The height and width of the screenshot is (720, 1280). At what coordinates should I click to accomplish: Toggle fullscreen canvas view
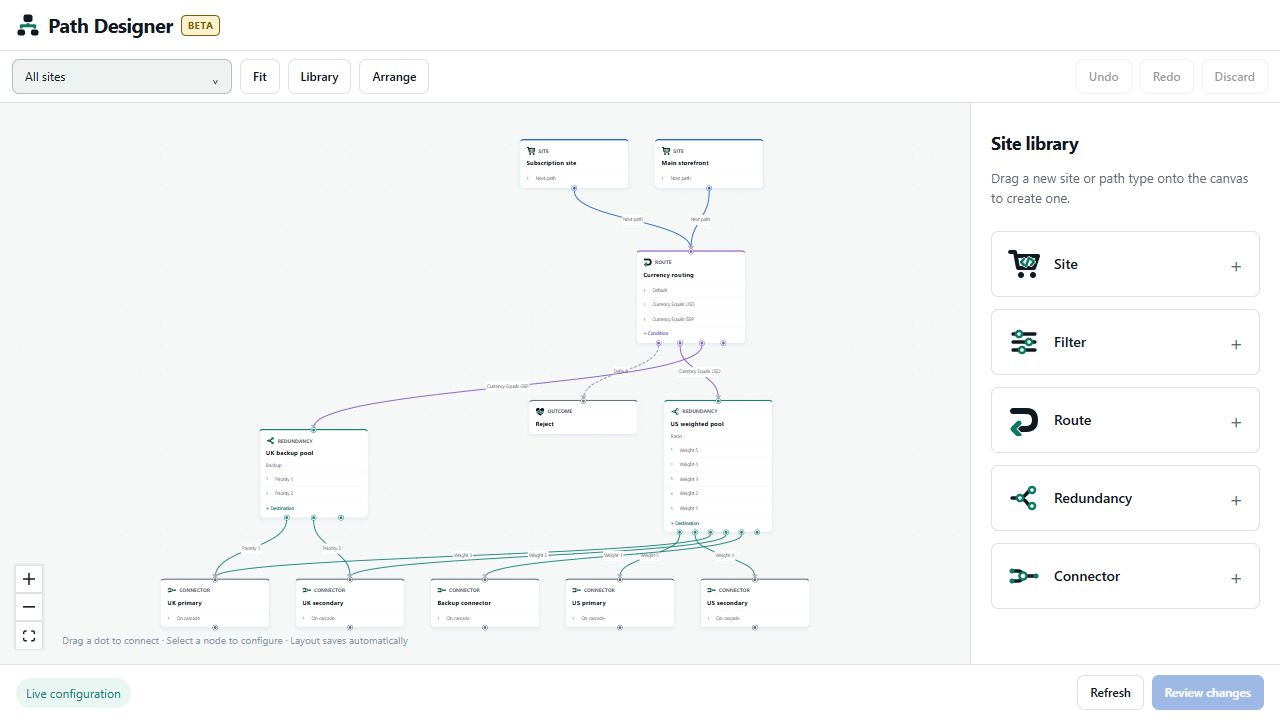coord(29,635)
